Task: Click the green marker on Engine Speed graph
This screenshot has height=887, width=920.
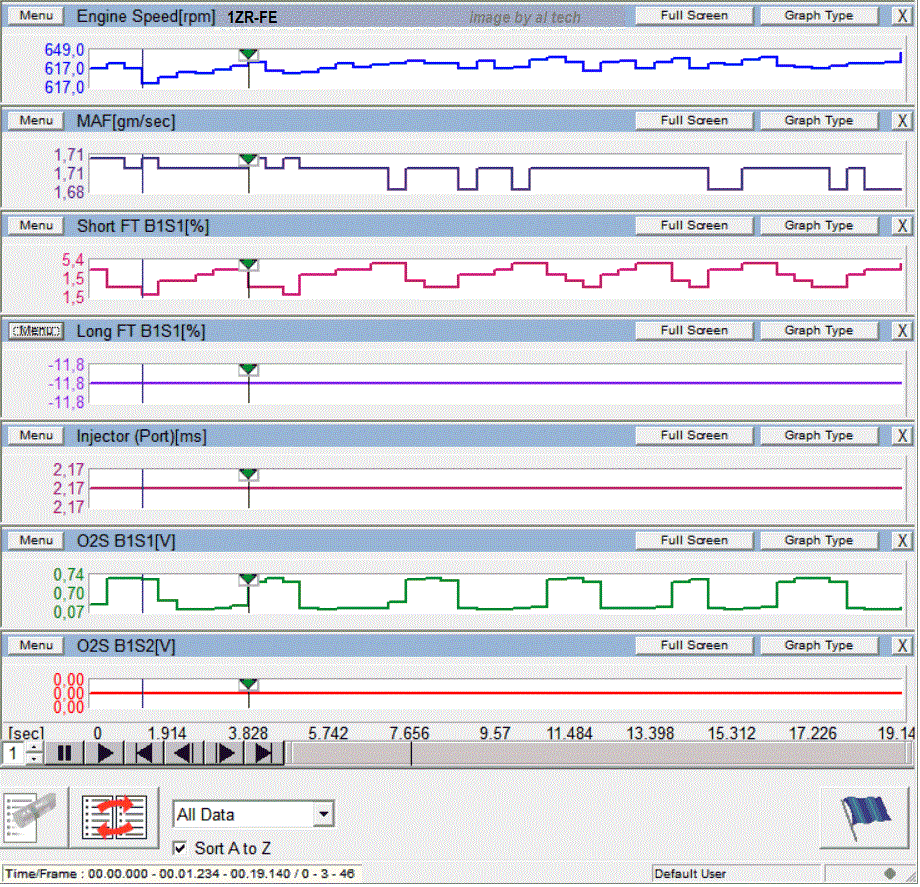Action: (249, 54)
